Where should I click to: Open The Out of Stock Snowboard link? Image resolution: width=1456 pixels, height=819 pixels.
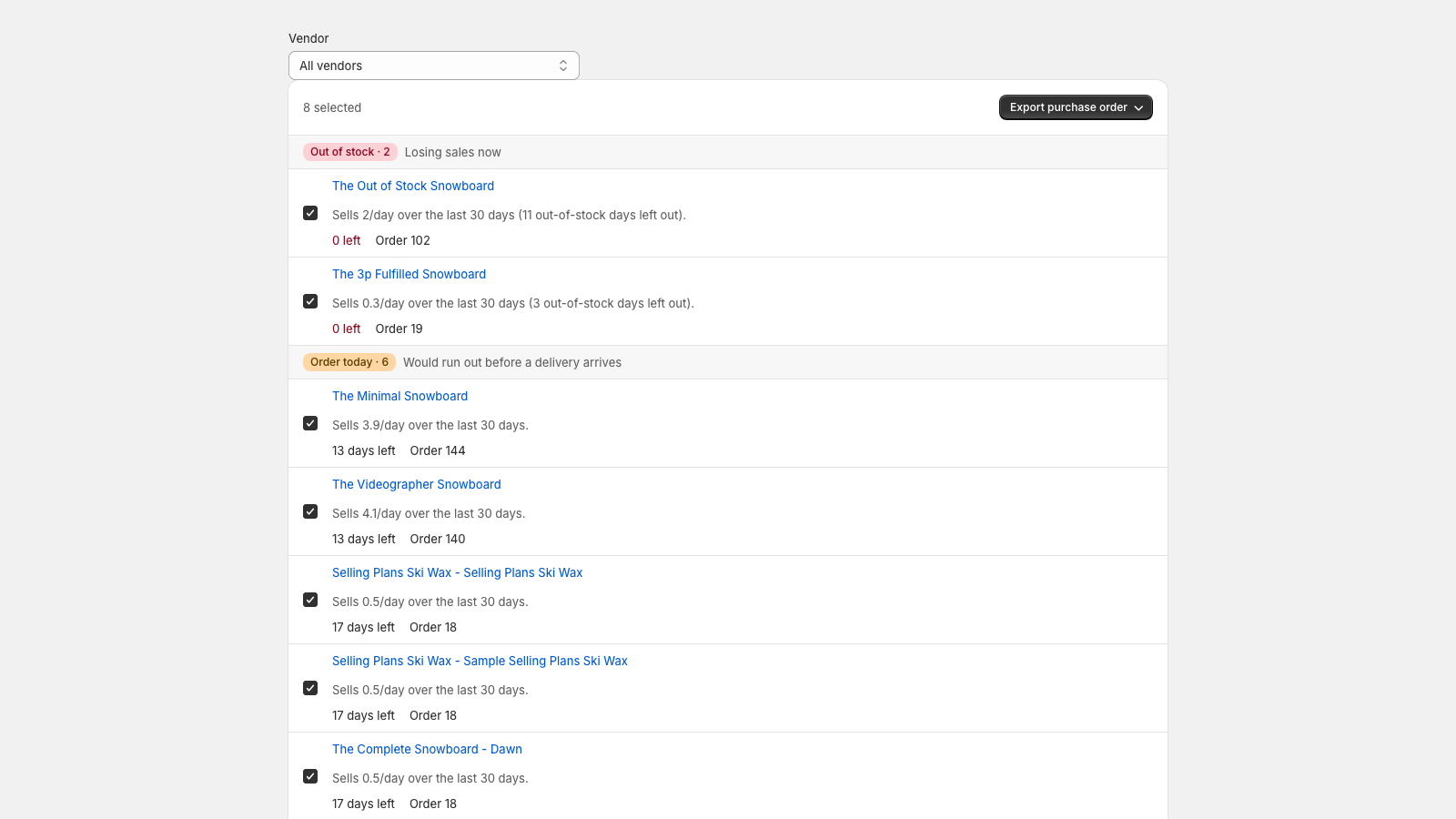coord(413,186)
